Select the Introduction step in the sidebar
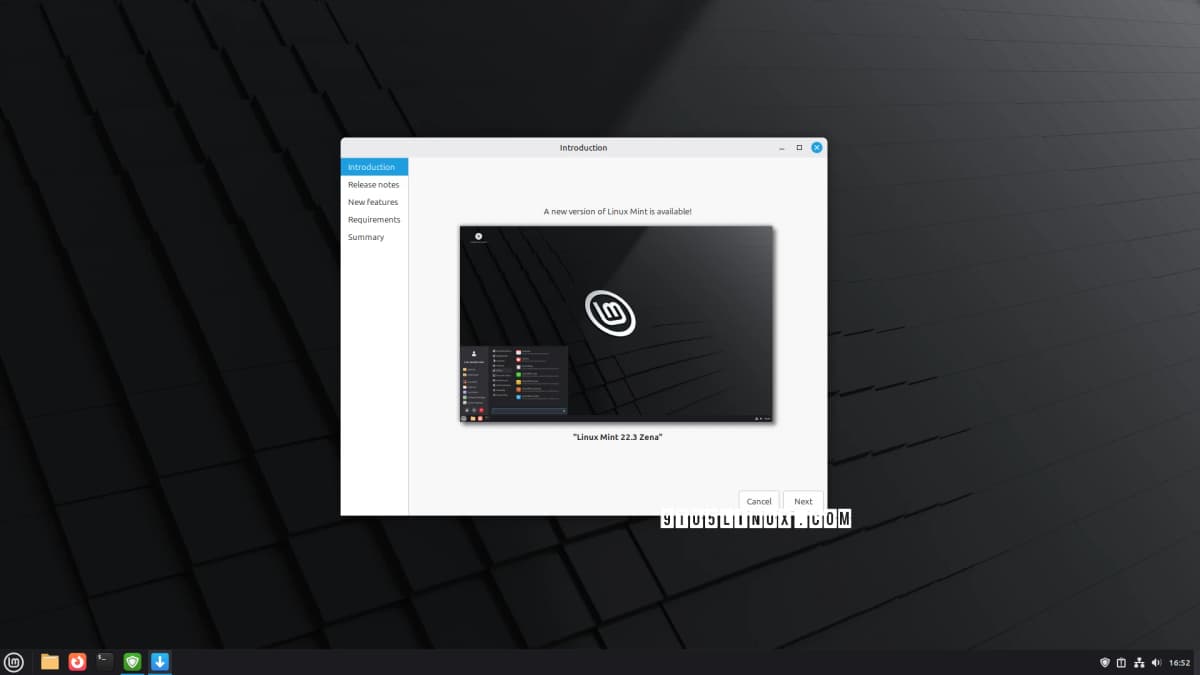 (x=372, y=167)
